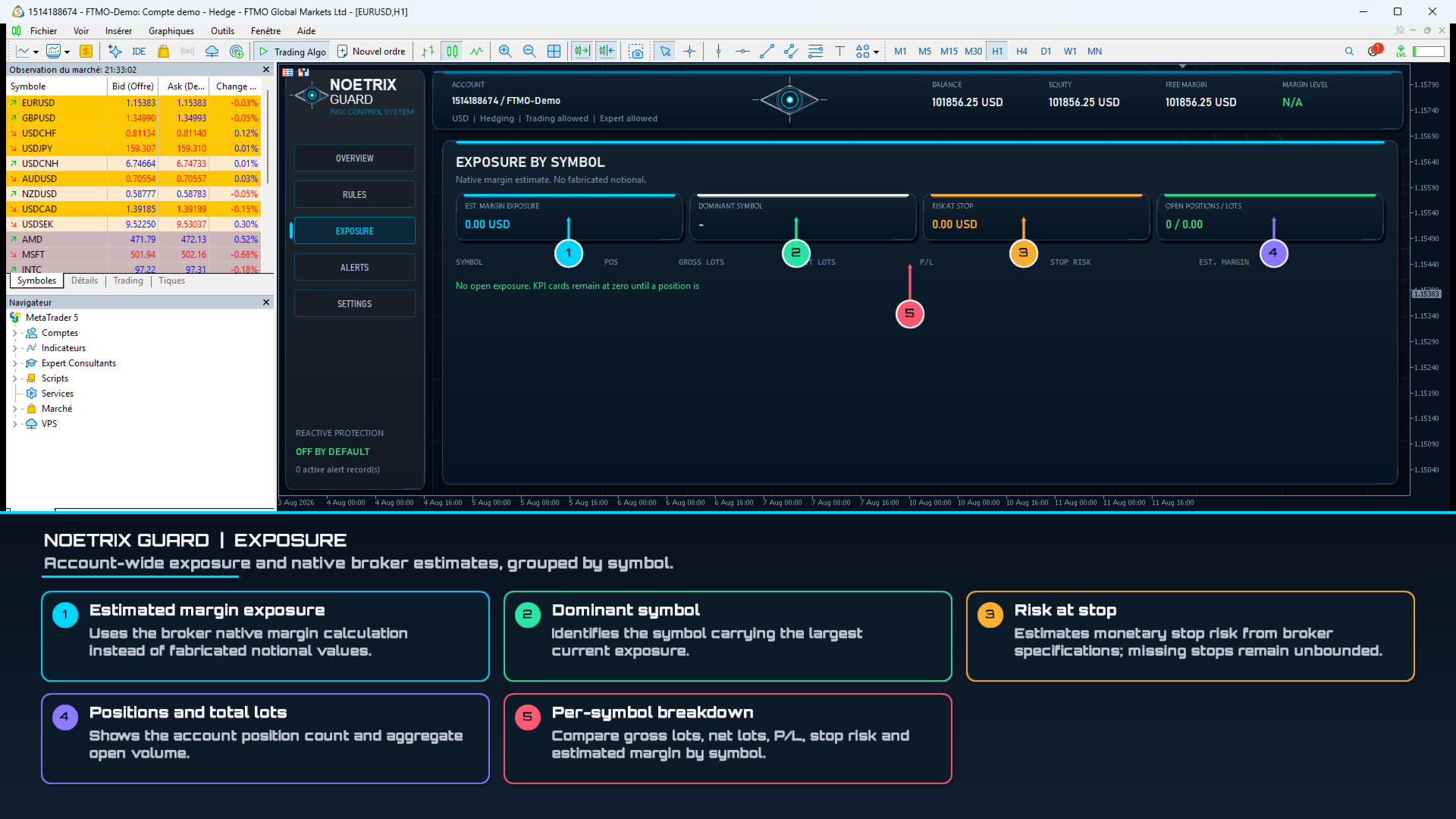This screenshot has height=819, width=1456.
Task: Click the Symbole column header
Action: pyautogui.click(x=56, y=86)
